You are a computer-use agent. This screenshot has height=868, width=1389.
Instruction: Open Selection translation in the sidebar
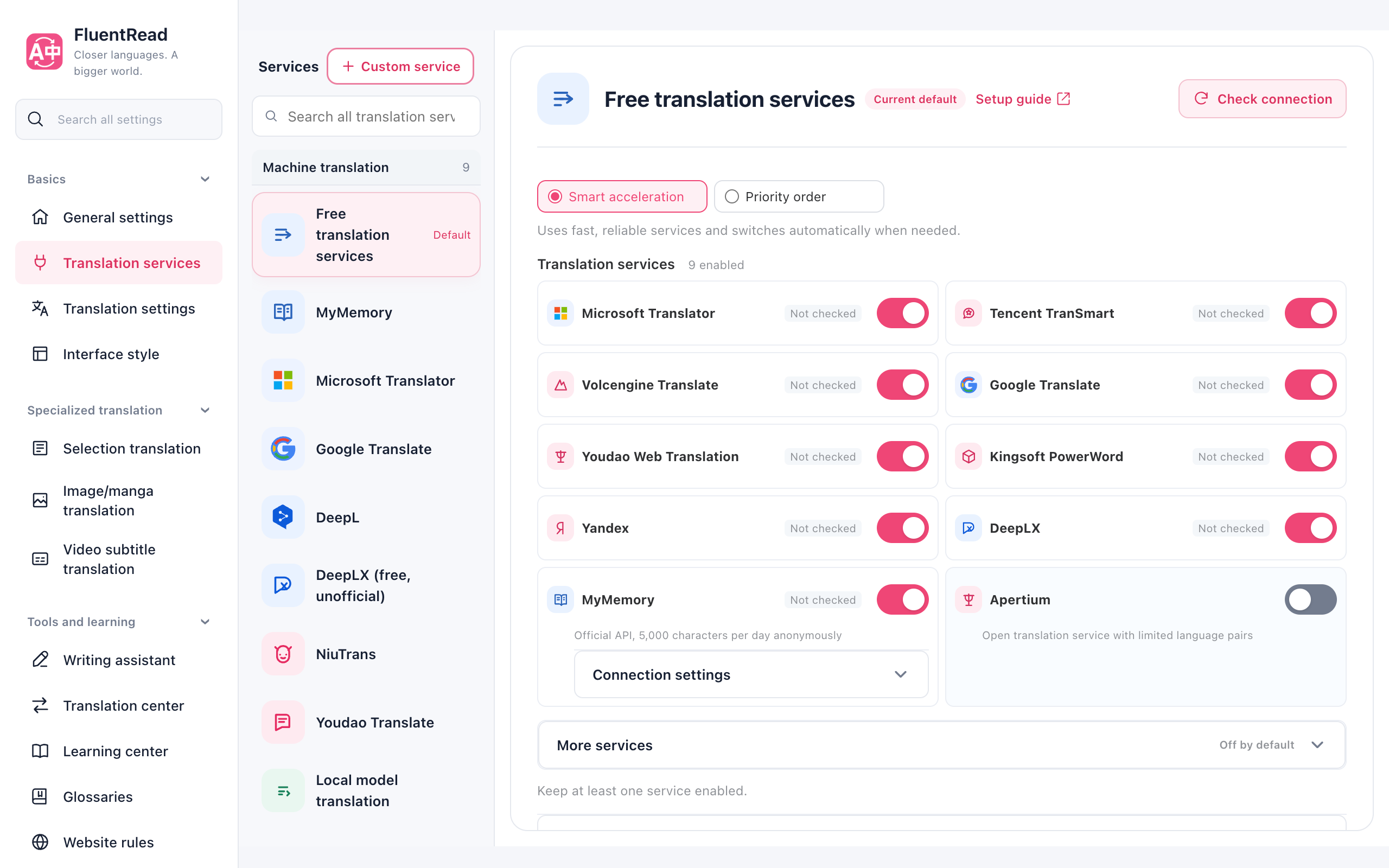tap(119, 448)
